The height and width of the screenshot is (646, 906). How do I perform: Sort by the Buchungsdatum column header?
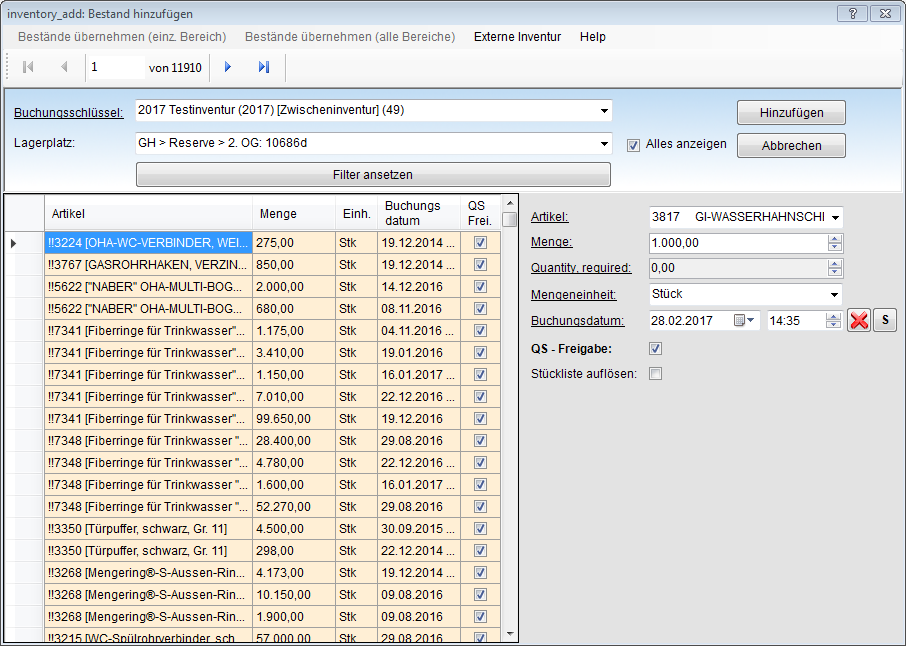419,213
